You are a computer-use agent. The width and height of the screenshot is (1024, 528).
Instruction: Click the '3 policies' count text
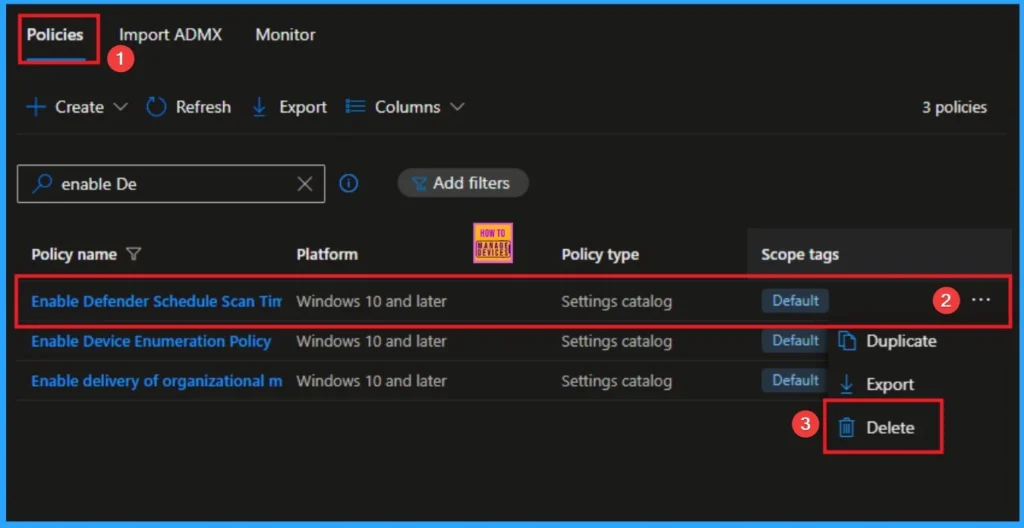954,107
